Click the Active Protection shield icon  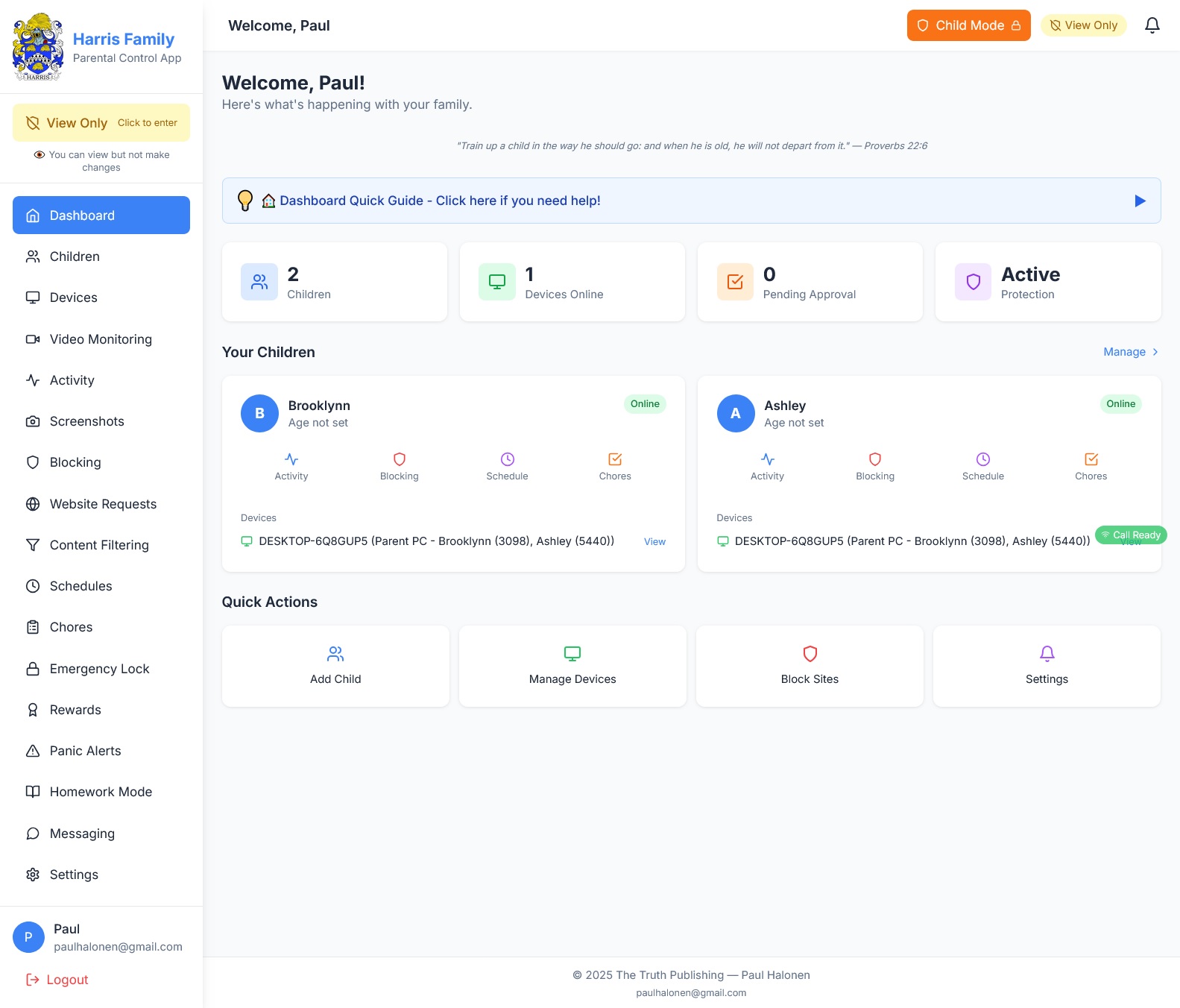point(974,282)
